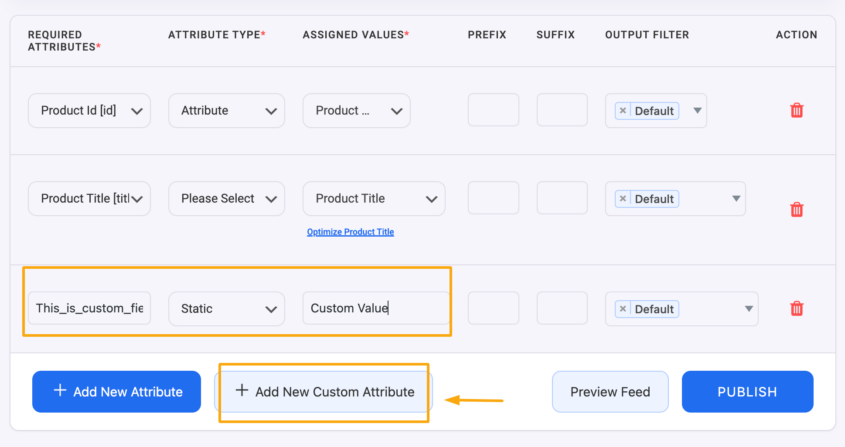Focus the Custom Value text field

[x=375, y=309]
